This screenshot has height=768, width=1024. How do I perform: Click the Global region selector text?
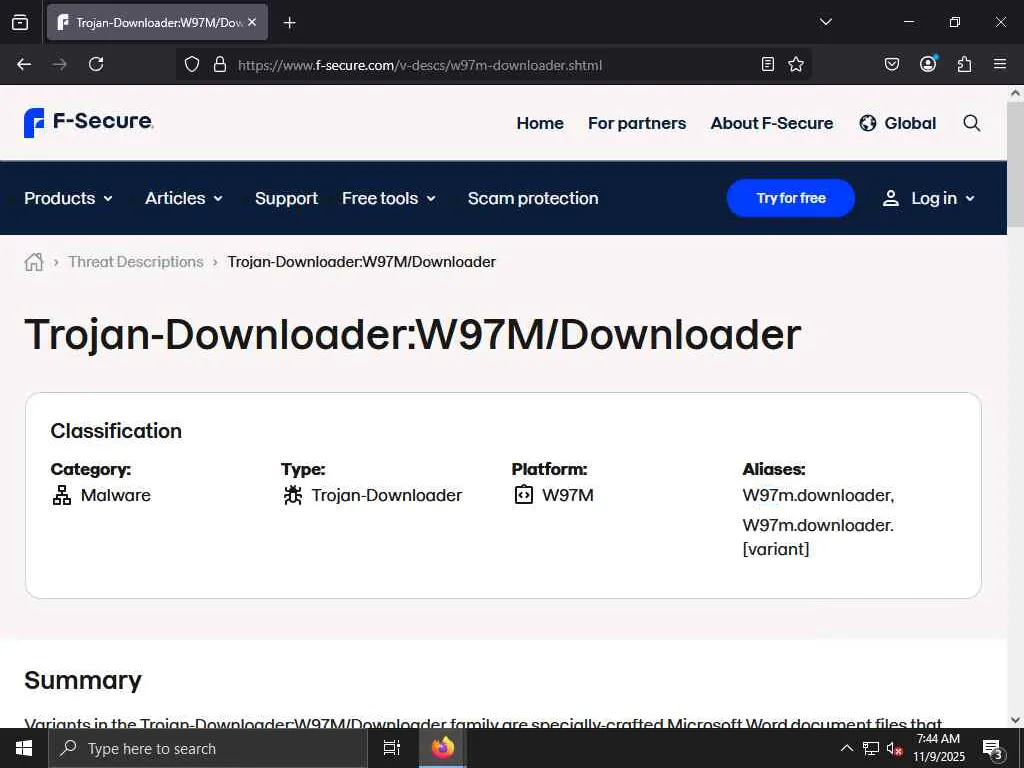[x=910, y=123]
